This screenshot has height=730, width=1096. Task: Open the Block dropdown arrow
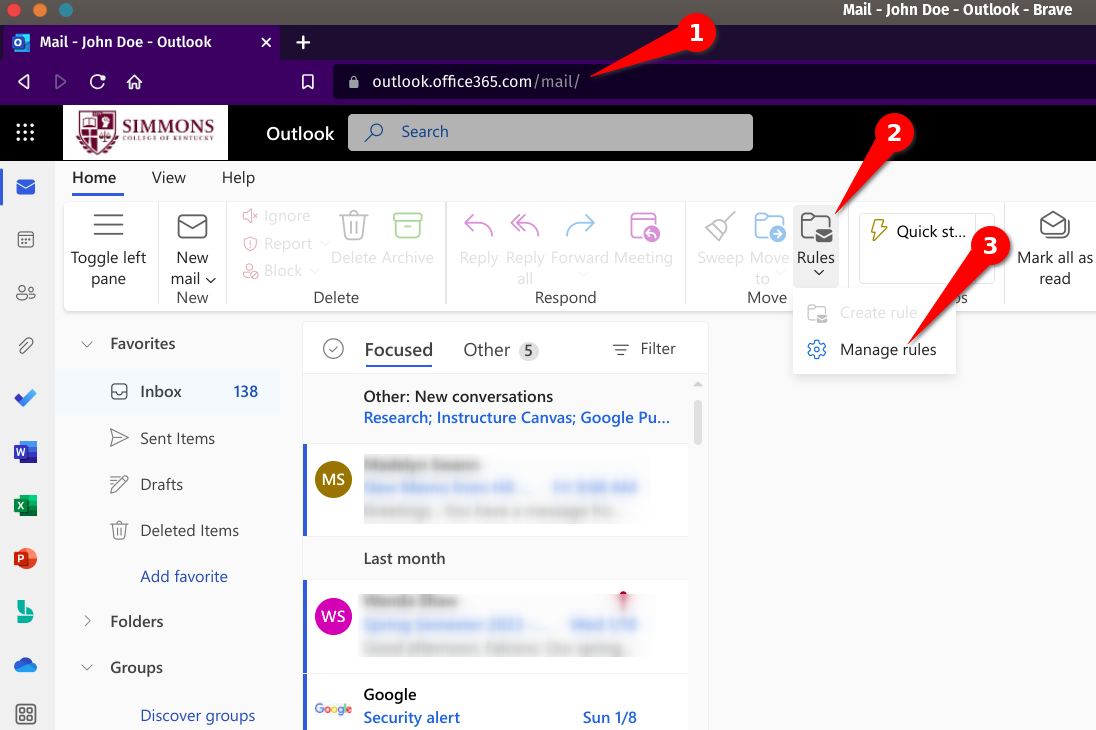315,271
